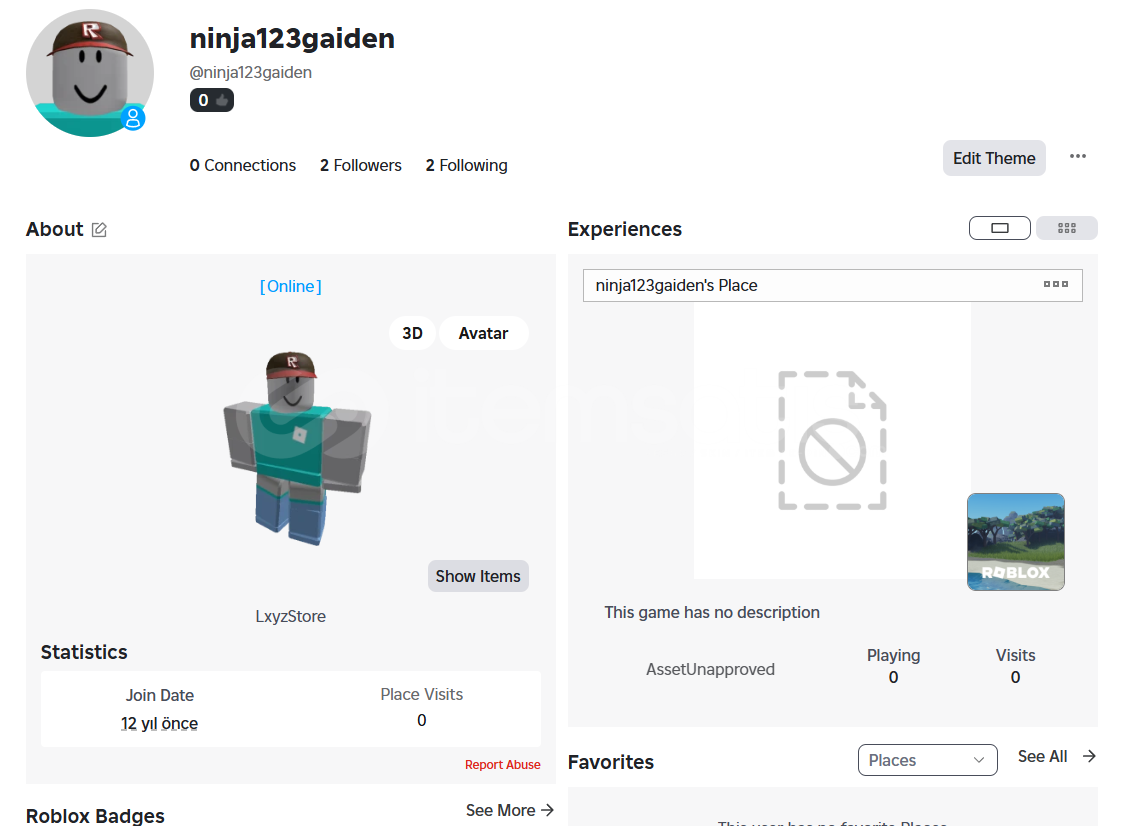This screenshot has height=826, width=1121.
Task: Open the 0 Connections list
Action: point(242,165)
